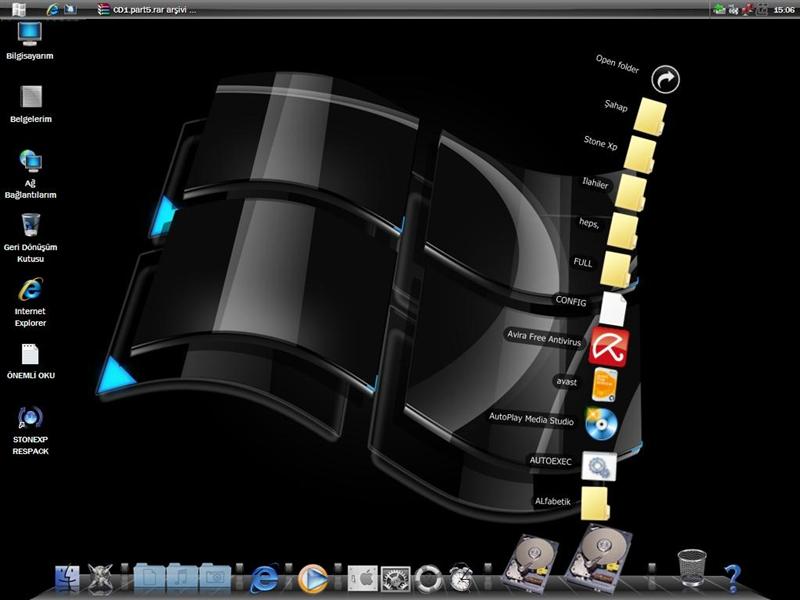Open the music folder in dock

pyautogui.click(x=182, y=578)
